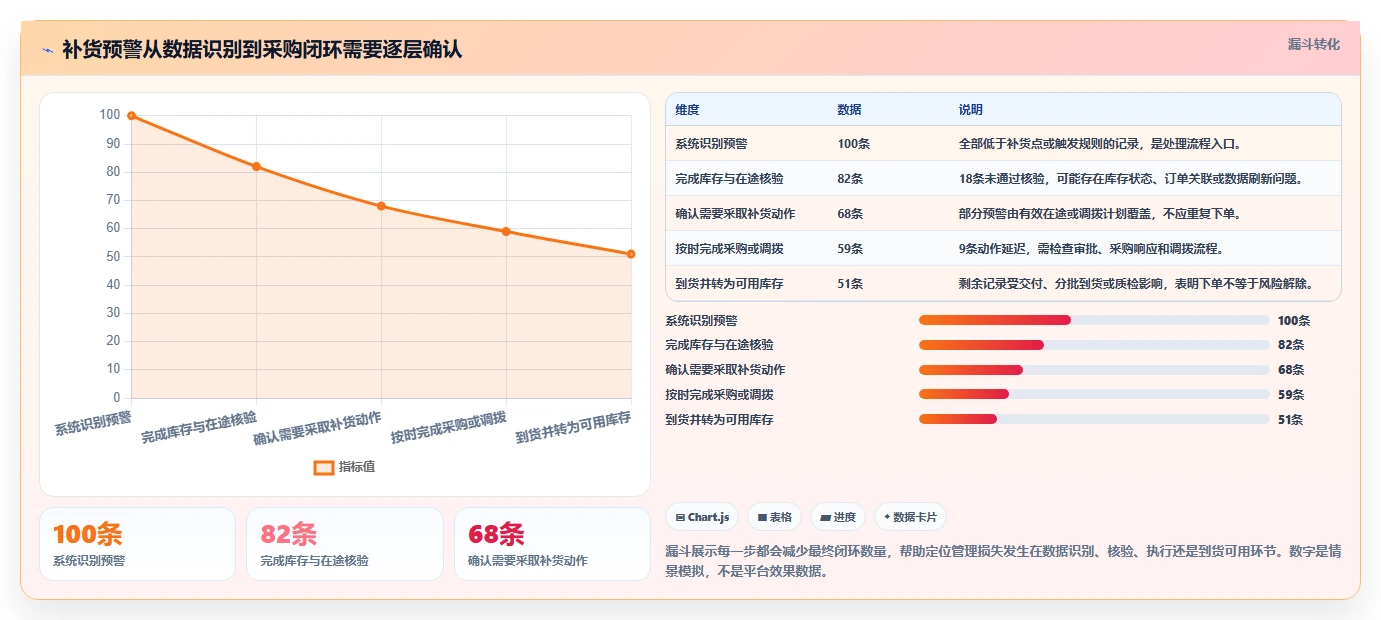
Task: Click the 确认需要采取补货动作 progress bar
Action: 1094,370
